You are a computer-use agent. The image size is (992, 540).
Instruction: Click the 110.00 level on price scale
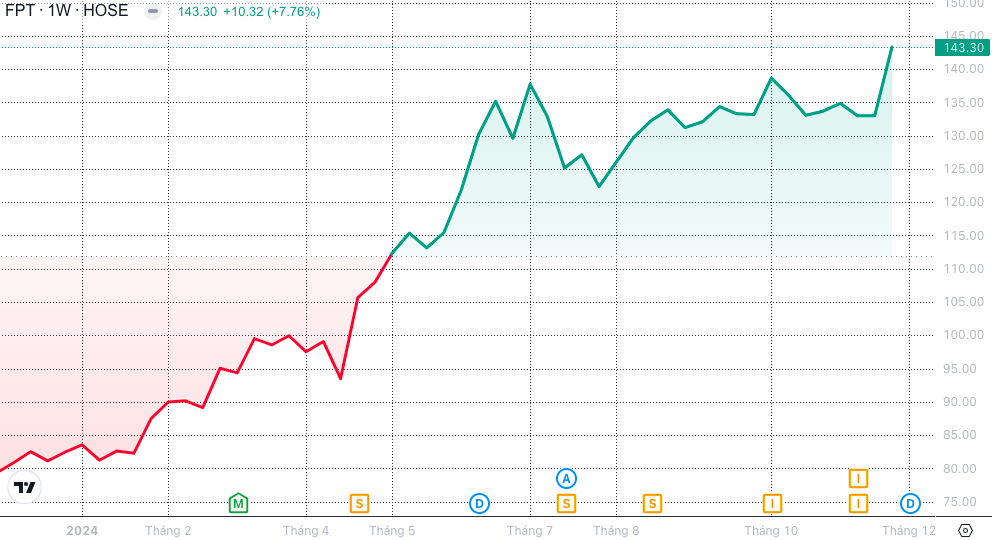pyautogui.click(x=962, y=269)
